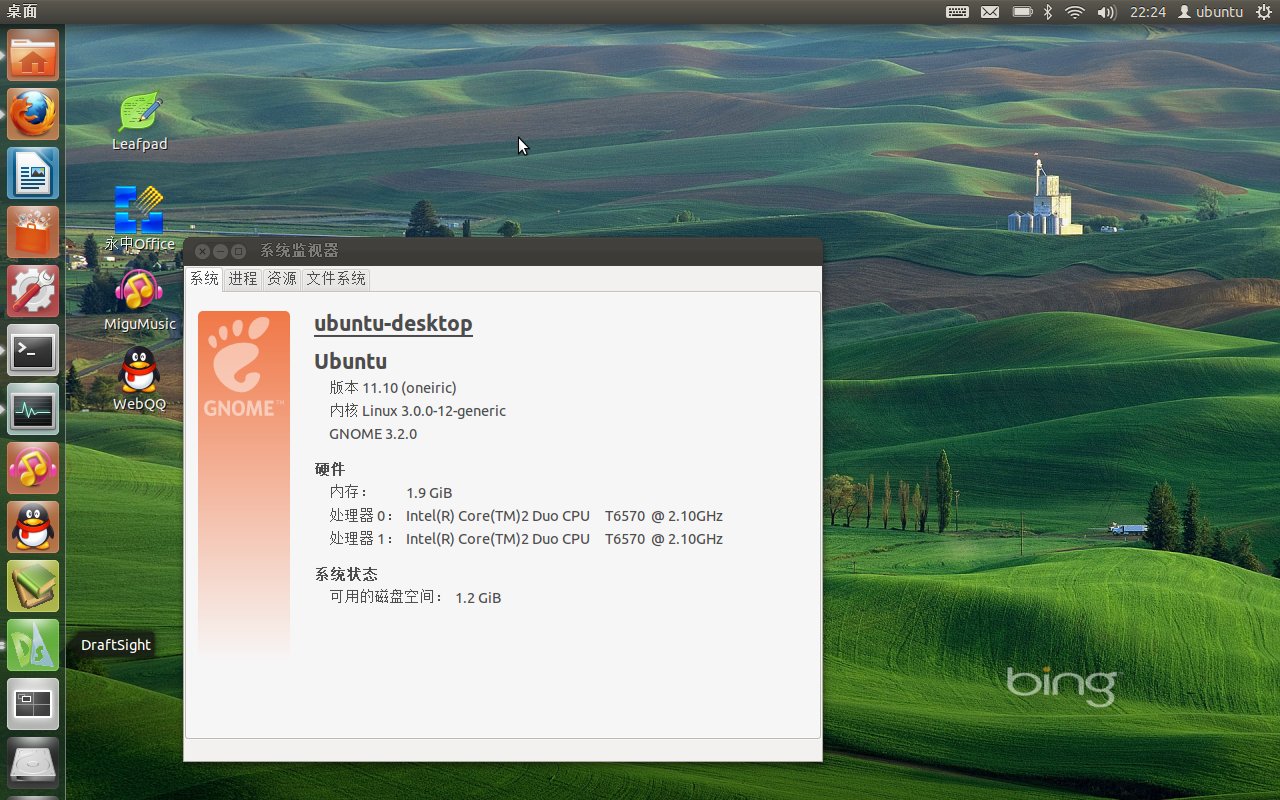Maximize the 系统监视器 window
Screen dimensions: 1280x800
click(239, 251)
